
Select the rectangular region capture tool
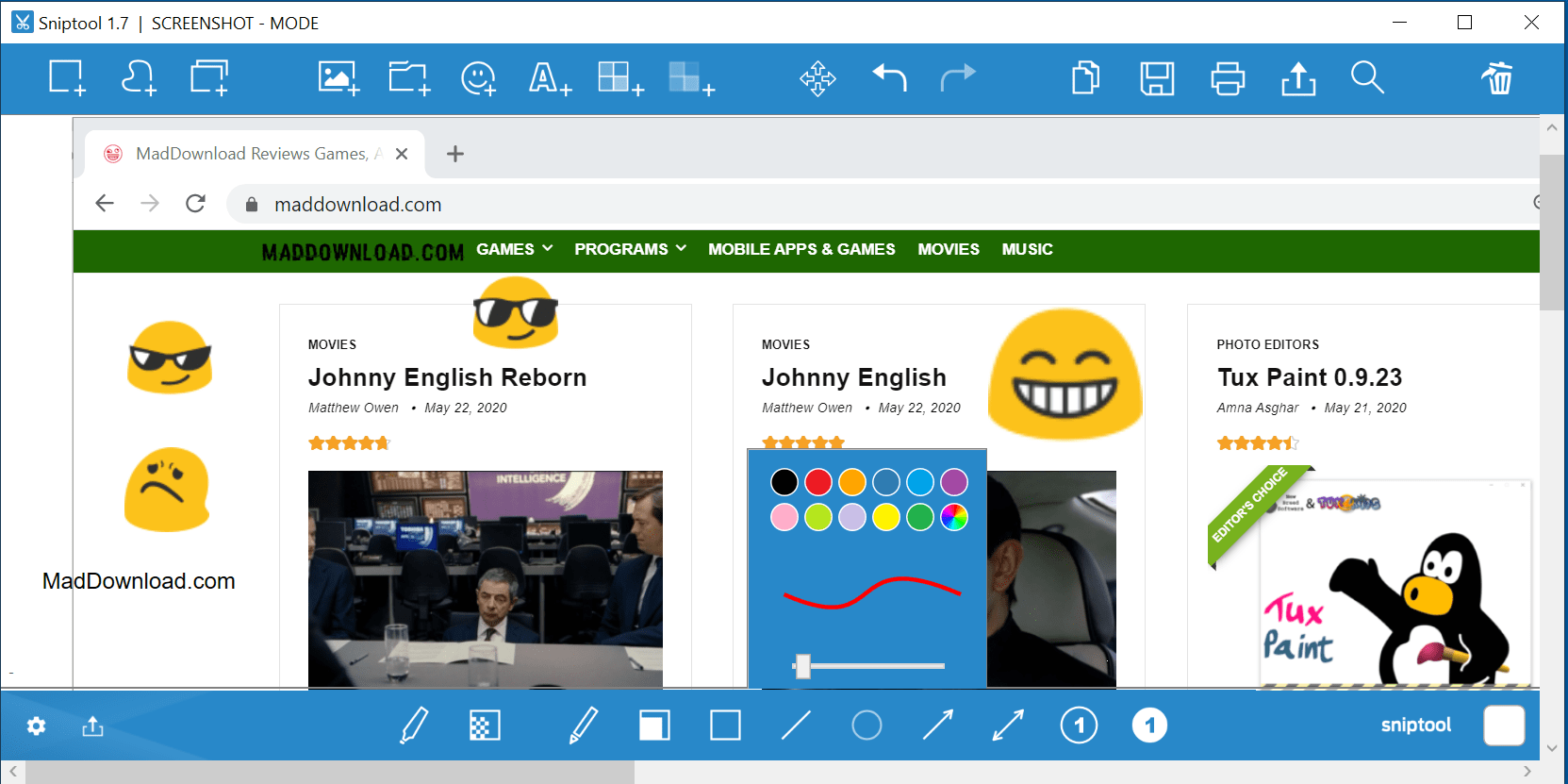[68, 77]
